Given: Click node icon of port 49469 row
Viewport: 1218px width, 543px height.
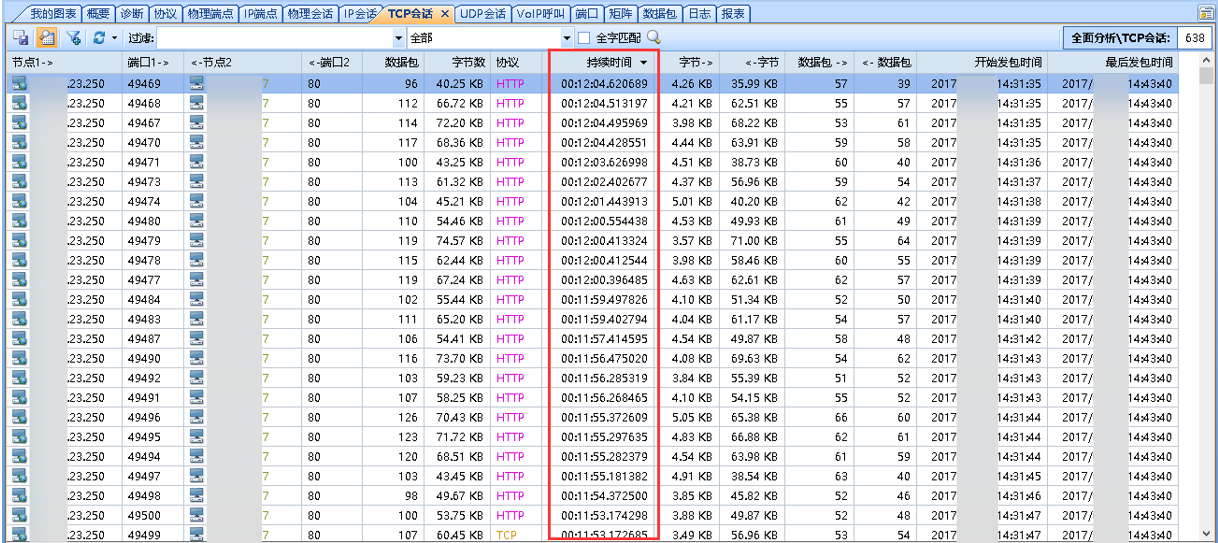Looking at the screenshot, I should tap(19, 84).
